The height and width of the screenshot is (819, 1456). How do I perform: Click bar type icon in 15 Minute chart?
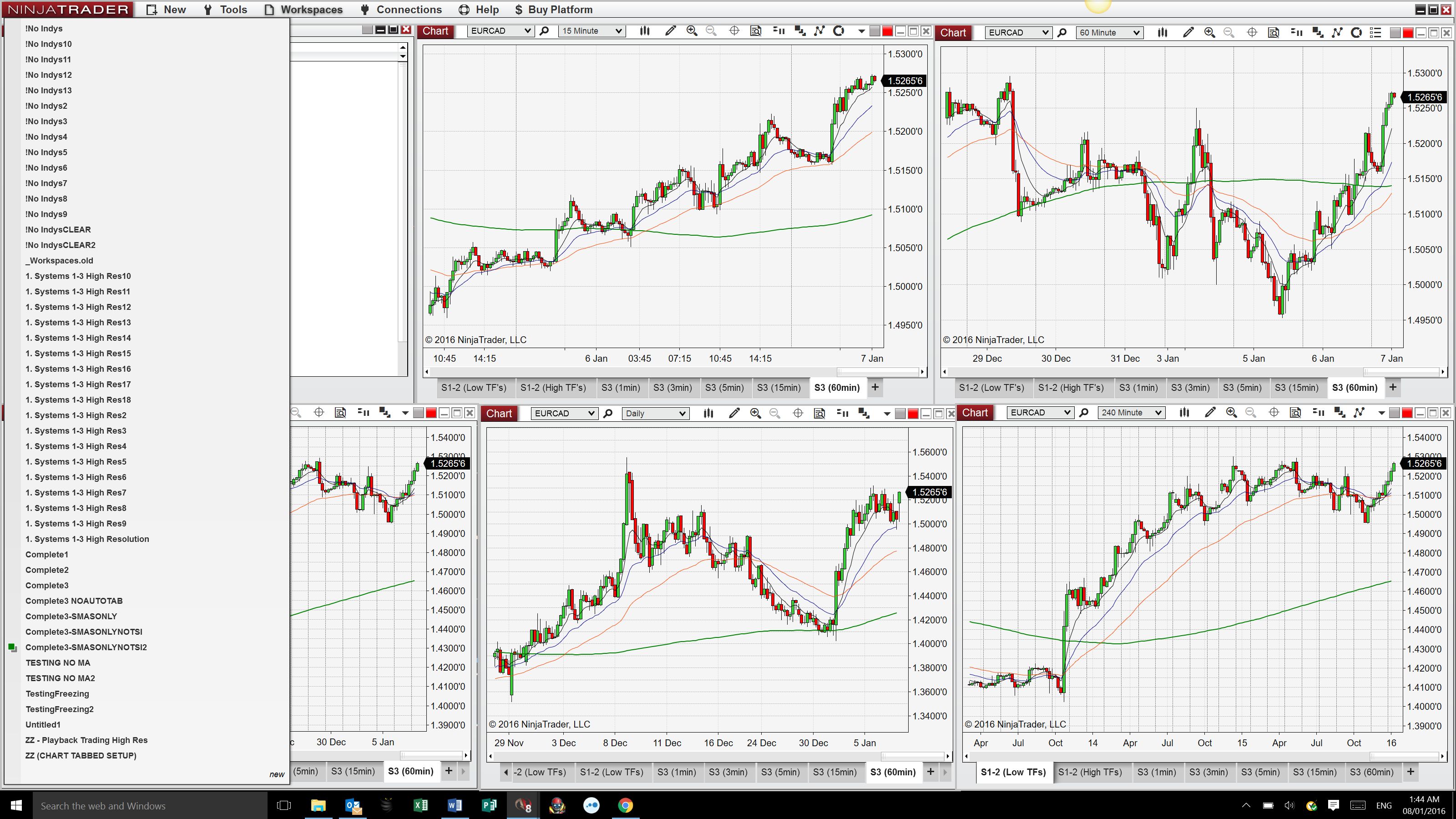click(x=644, y=31)
